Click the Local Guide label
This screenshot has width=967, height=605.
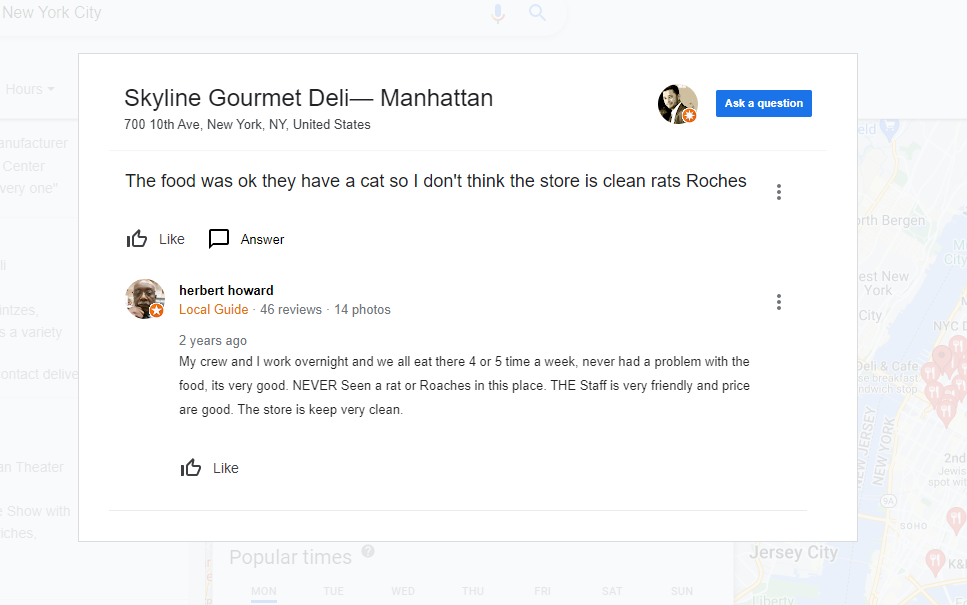213,310
